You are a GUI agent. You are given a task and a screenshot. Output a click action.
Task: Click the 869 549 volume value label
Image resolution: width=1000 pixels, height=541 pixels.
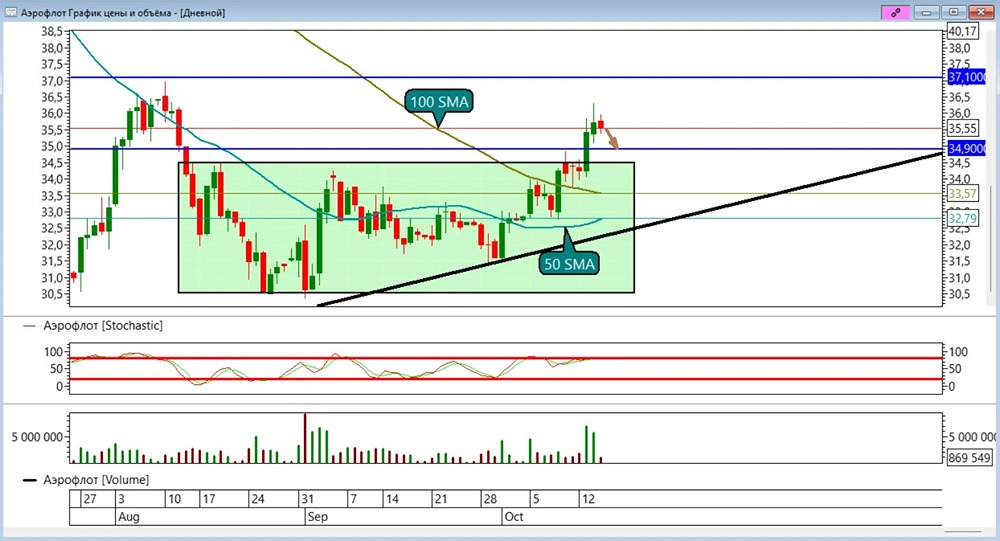(x=969, y=457)
